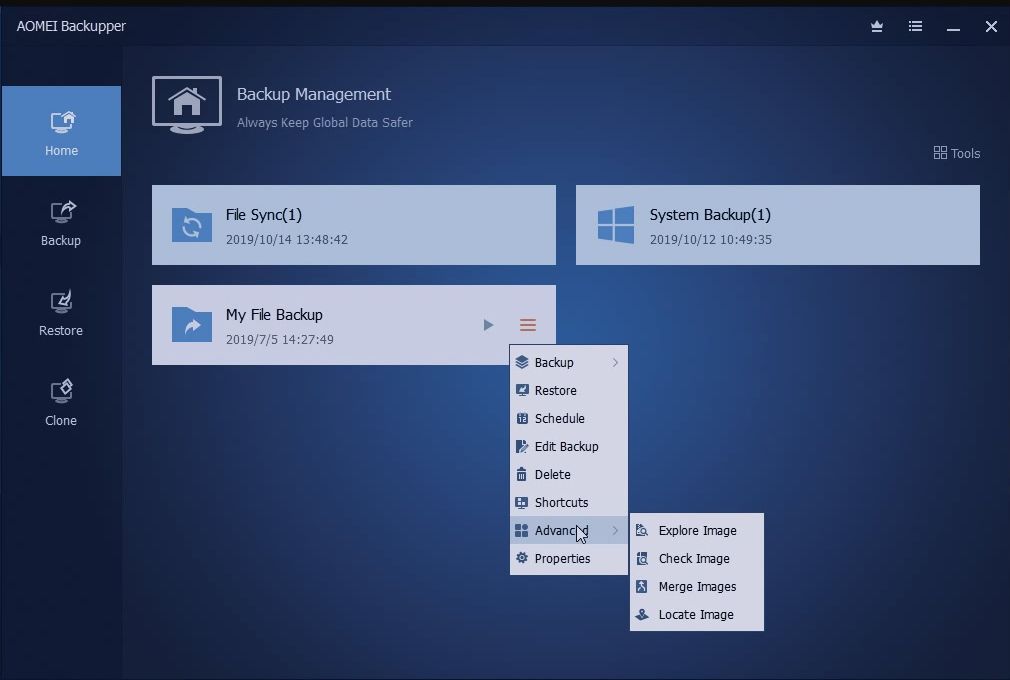Click the Advanced four-squares icon

(x=522, y=531)
